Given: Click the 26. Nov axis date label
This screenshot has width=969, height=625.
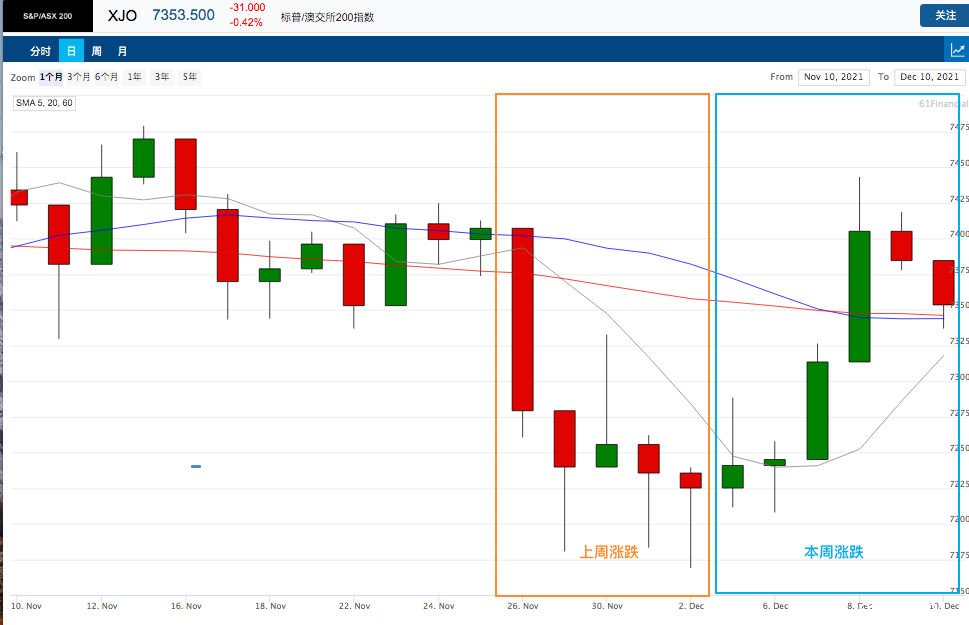Looking at the screenshot, I should [x=523, y=606].
